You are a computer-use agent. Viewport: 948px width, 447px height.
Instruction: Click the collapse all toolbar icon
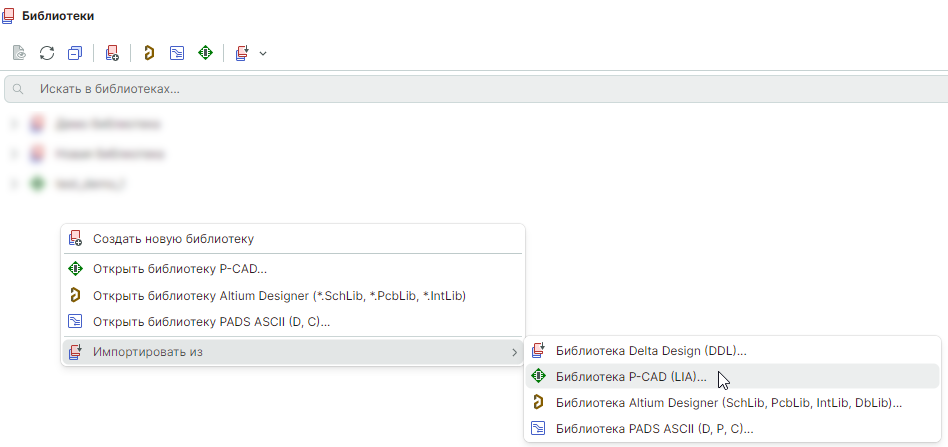tap(75, 52)
